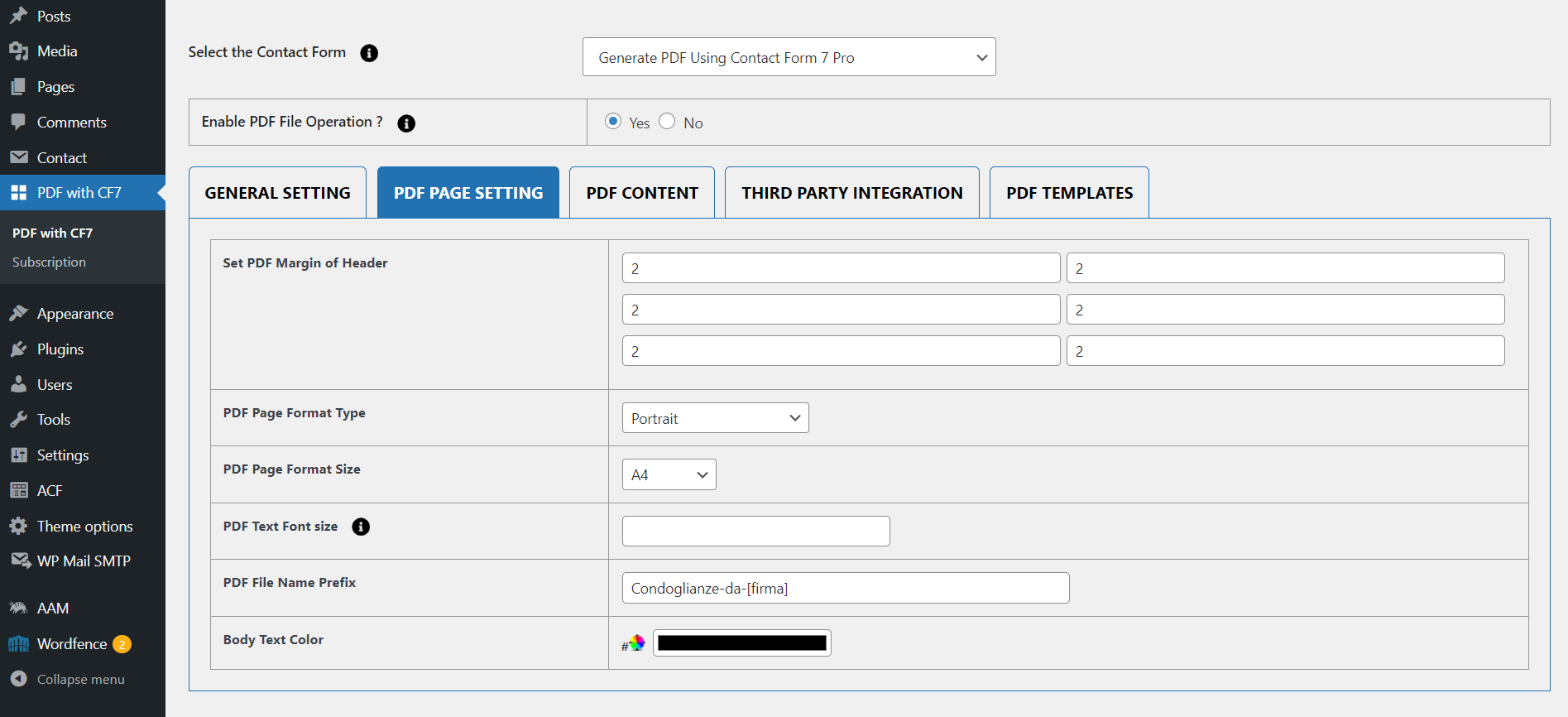
Task: Select Yes for Enable PDF File Operation
Action: point(613,122)
